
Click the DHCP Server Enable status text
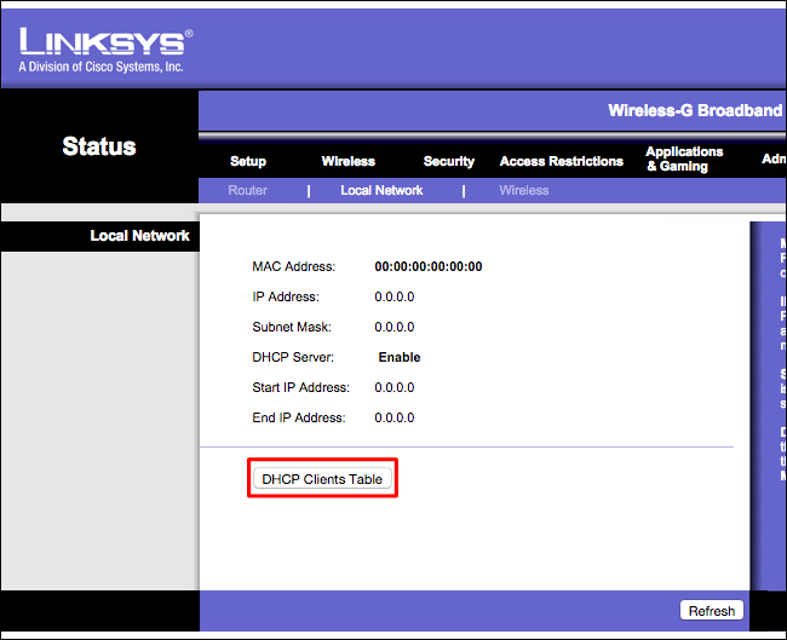click(x=399, y=357)
